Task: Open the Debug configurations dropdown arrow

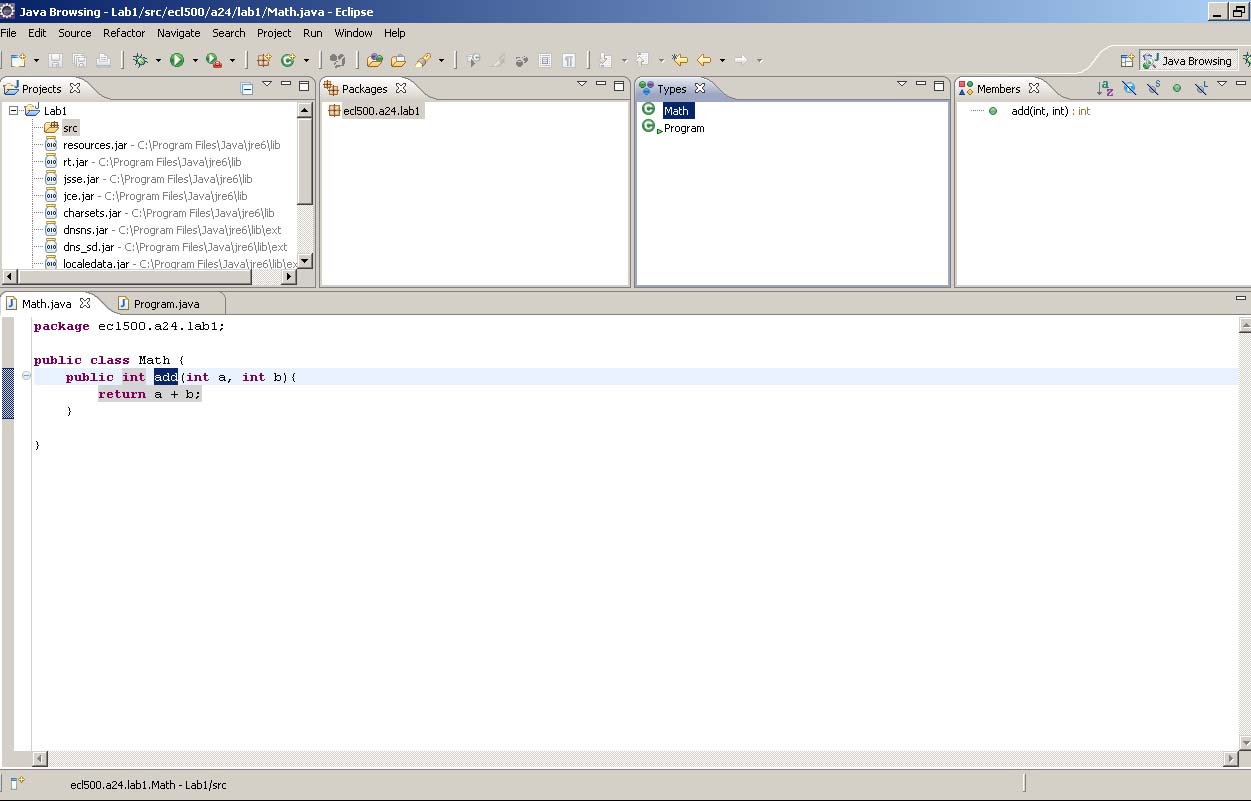Action: point(158,60)
